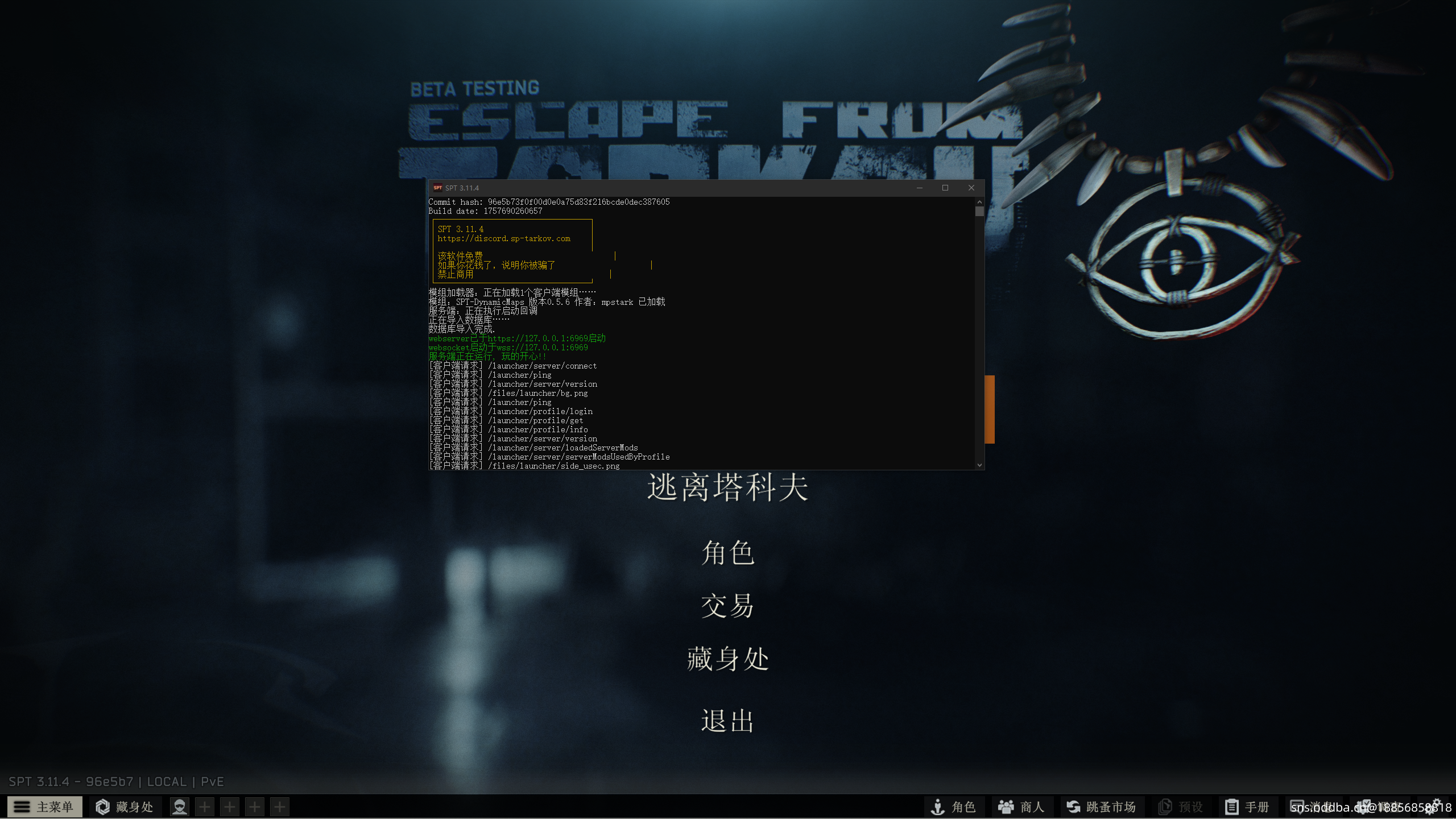This screenshot has width=1456, height=819.
Task: Open 手册 handbook tab in bottom bar
Action: pyautogui.click(x=1248, y=806)
